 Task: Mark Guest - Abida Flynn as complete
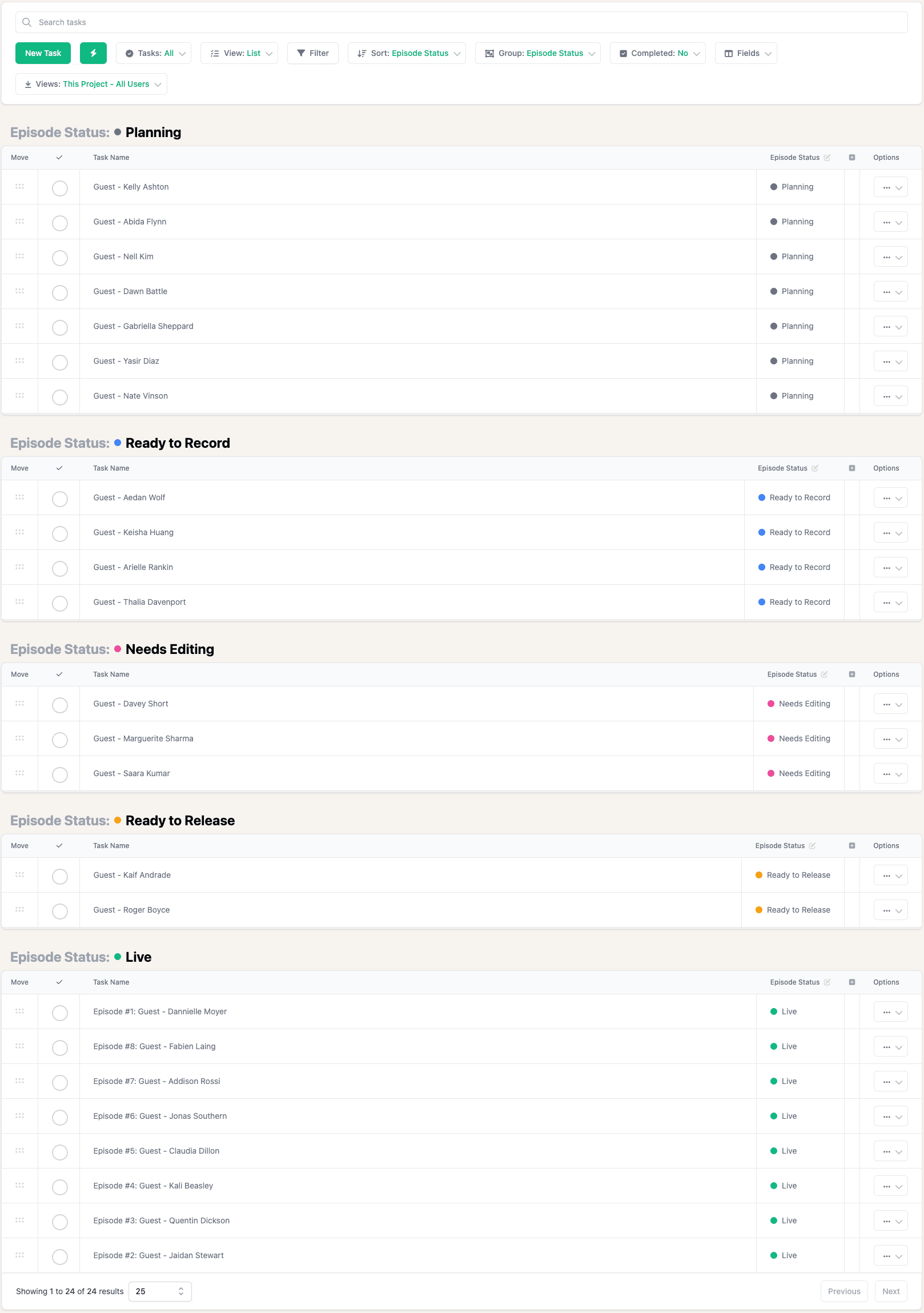[59, 223]
